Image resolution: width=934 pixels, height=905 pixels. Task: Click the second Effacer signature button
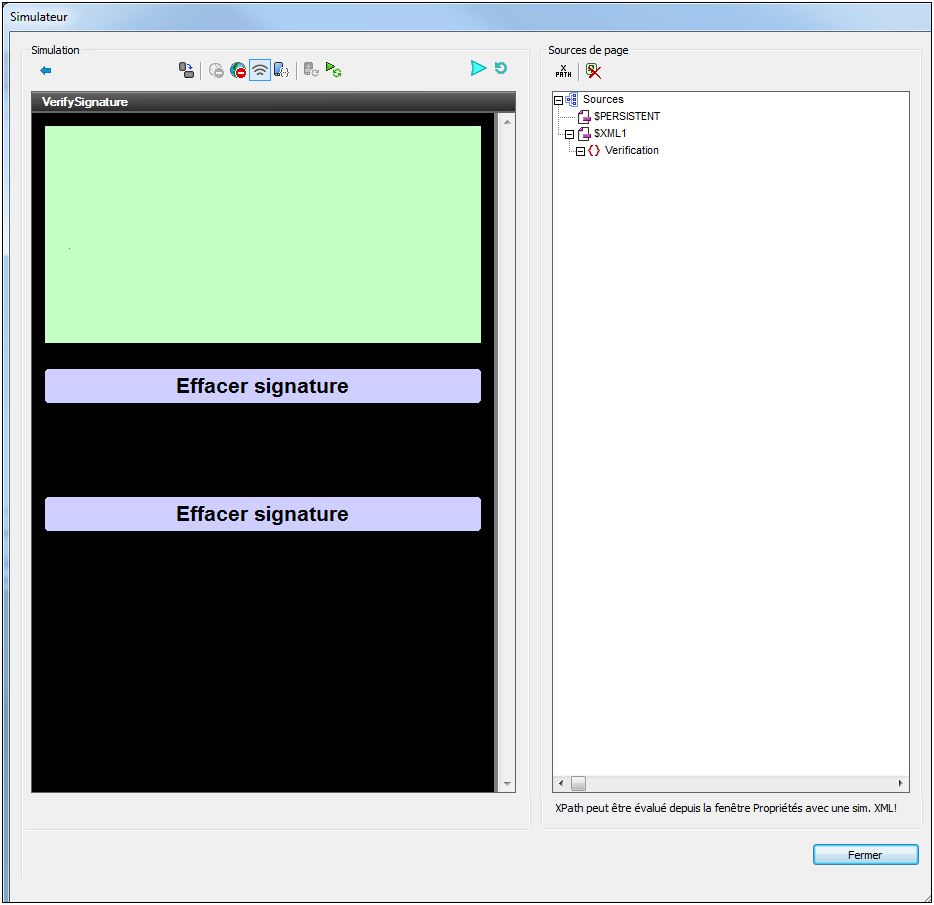click(x=262, y=514)
